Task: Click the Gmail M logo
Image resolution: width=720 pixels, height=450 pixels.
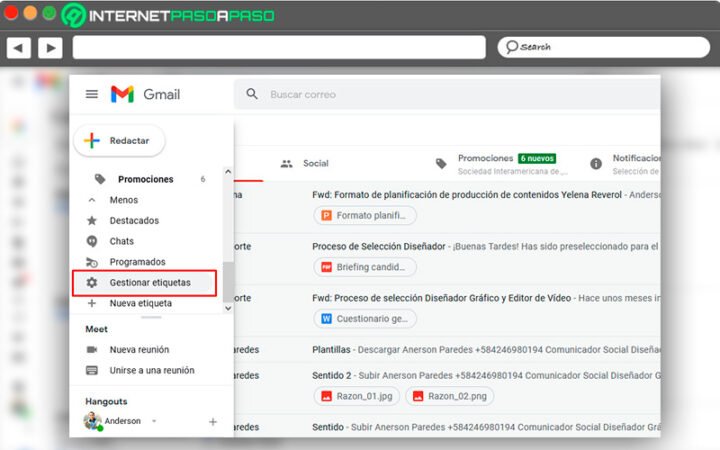Action: (122, 94)
